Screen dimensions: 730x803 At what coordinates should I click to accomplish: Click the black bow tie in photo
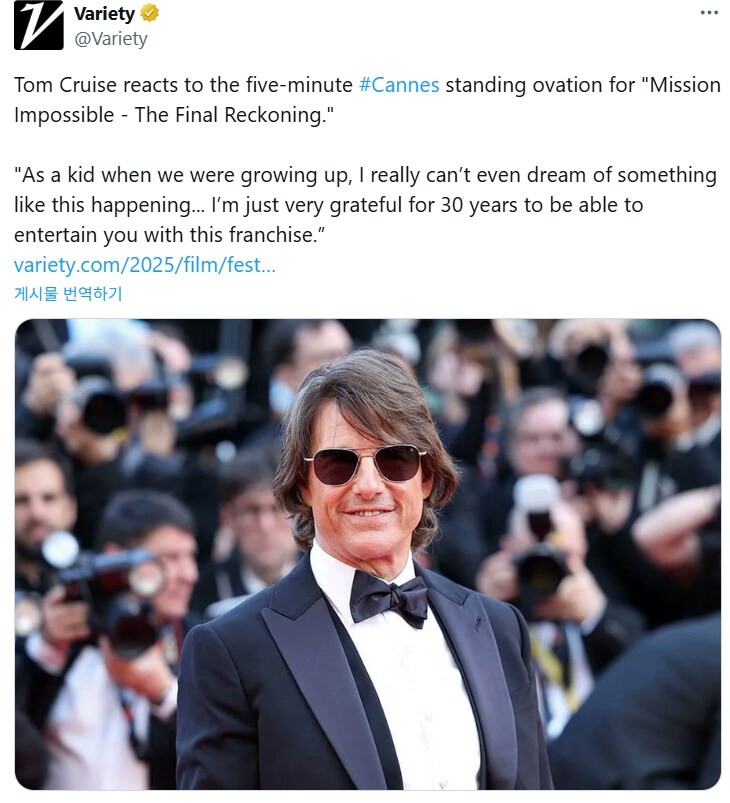[x=389, y=599]
